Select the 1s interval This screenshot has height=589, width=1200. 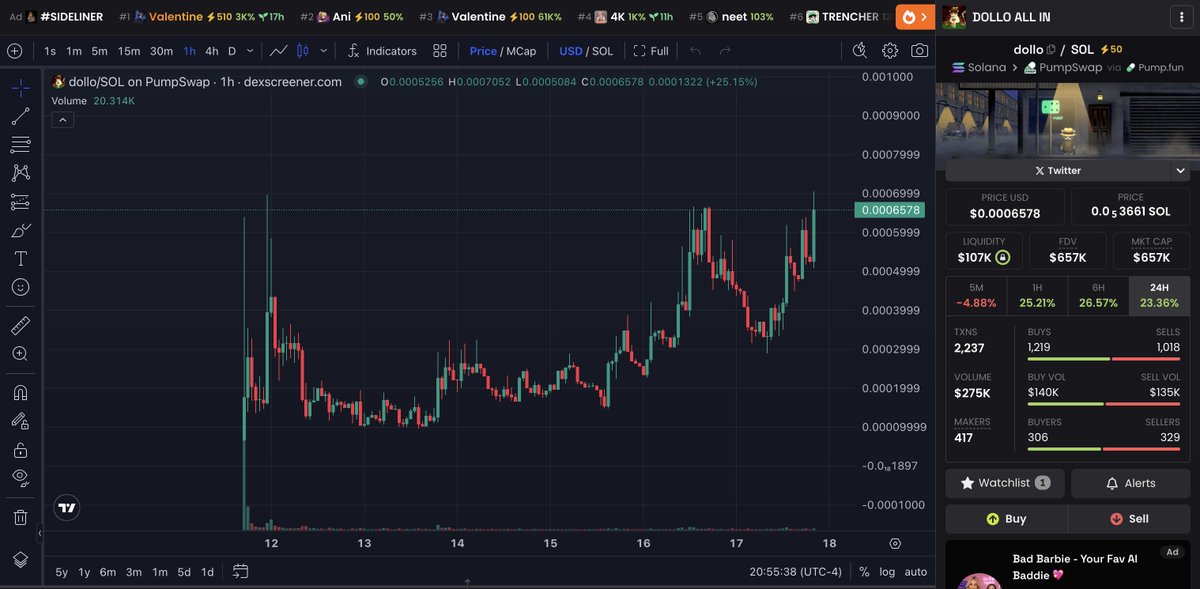point(50,51)
